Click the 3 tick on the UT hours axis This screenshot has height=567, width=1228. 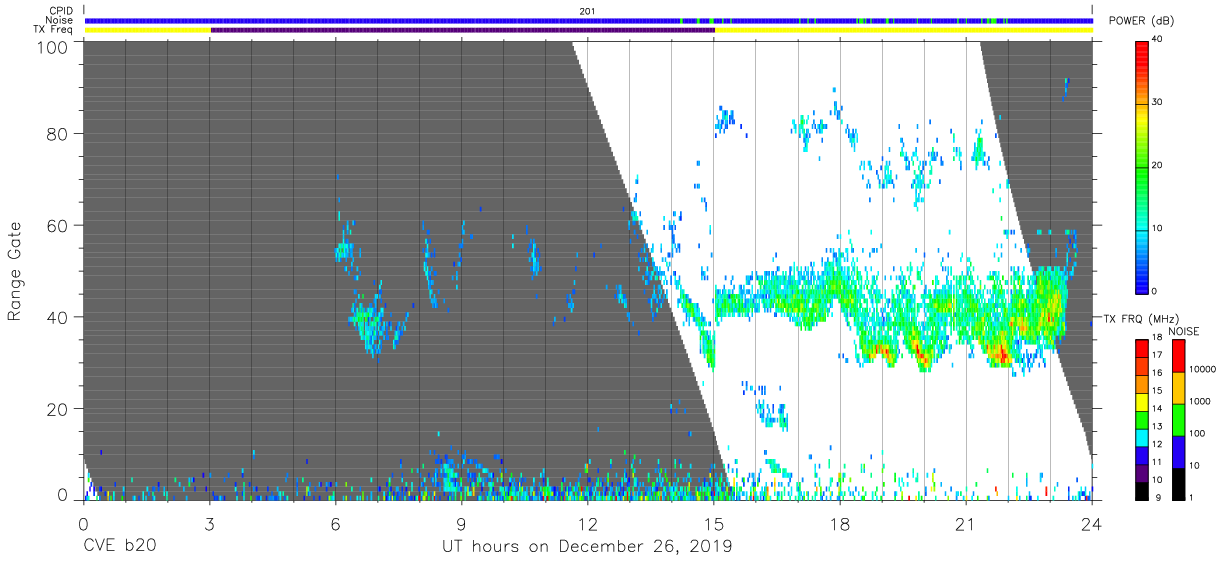tap(209, 524)
